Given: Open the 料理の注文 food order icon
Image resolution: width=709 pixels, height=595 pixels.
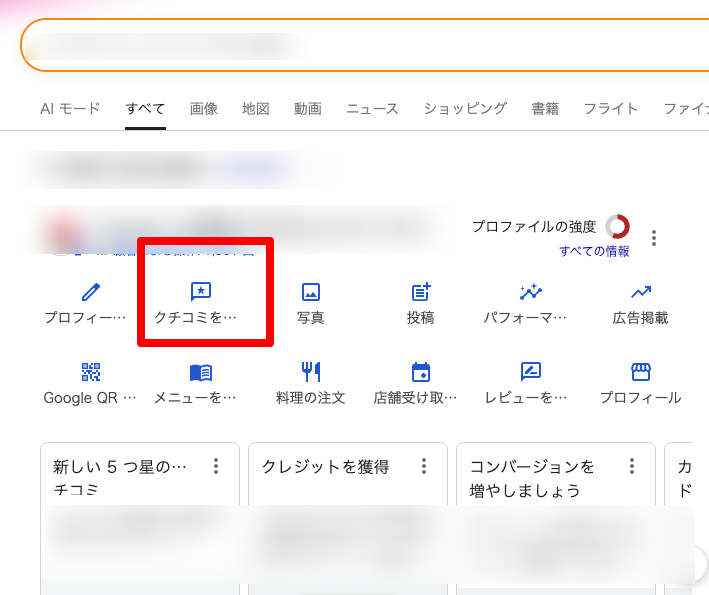Looking at the screenshot, I should 311,372.
